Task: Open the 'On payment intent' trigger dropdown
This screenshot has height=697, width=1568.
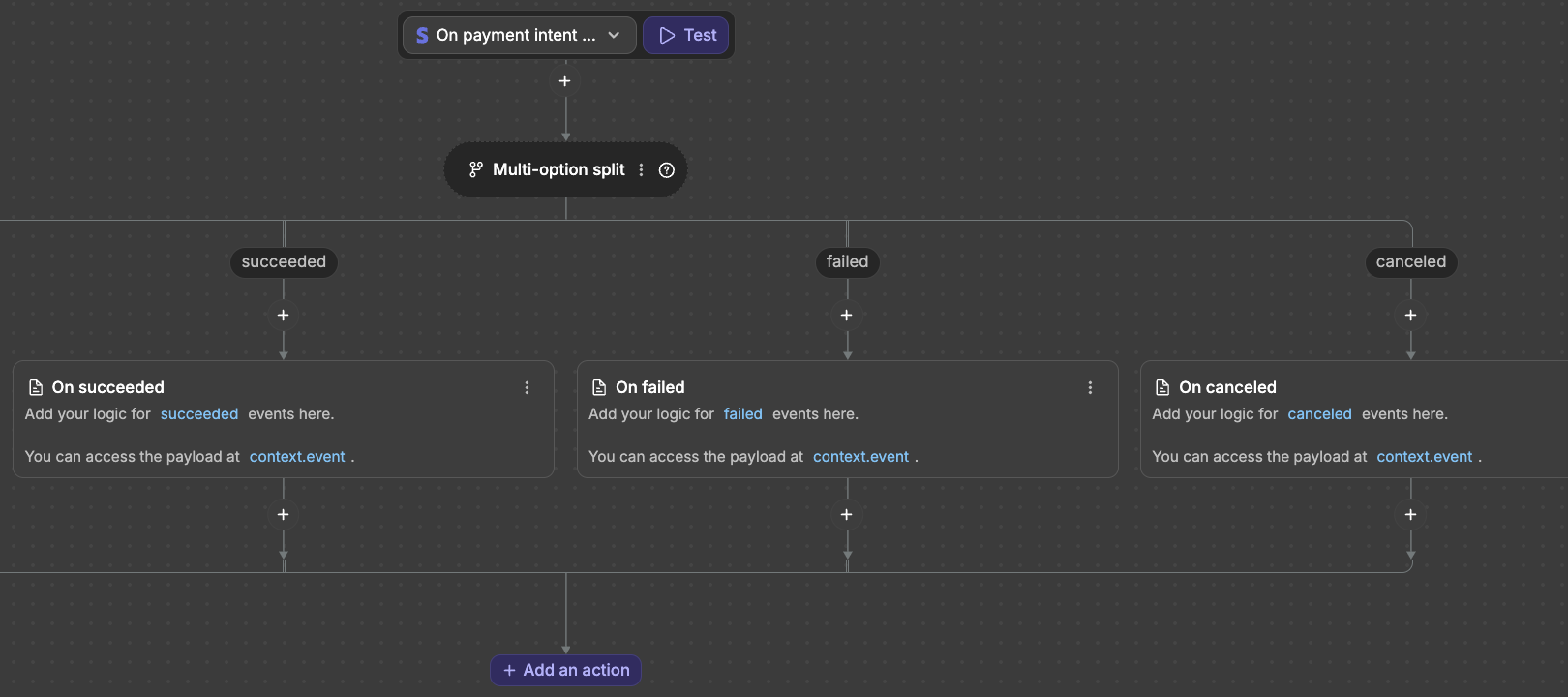Action: pyautogui.click(x=520, y=35)
